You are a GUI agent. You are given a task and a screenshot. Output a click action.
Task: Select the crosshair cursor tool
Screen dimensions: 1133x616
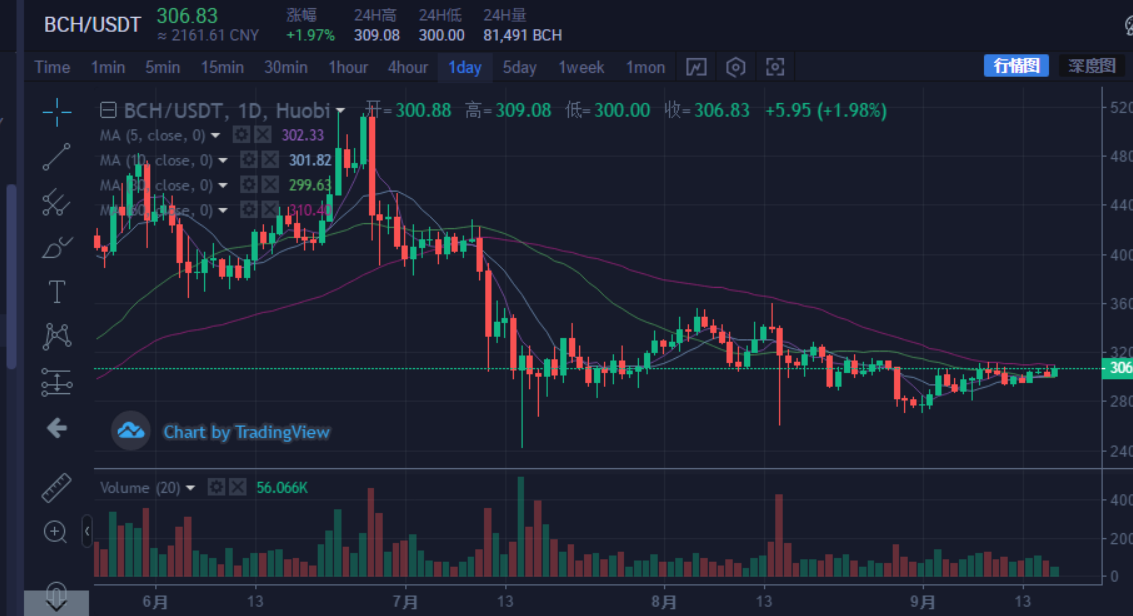coord(57,112)
